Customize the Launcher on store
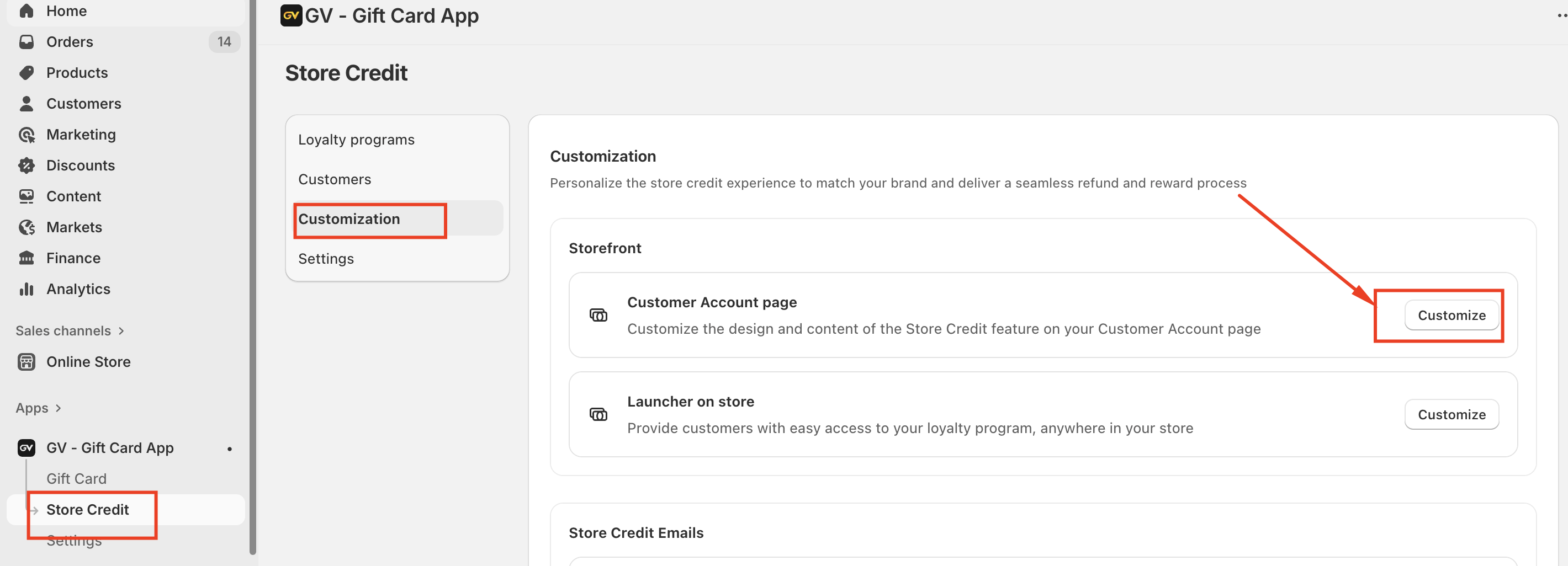 (x=1450, y=415)
